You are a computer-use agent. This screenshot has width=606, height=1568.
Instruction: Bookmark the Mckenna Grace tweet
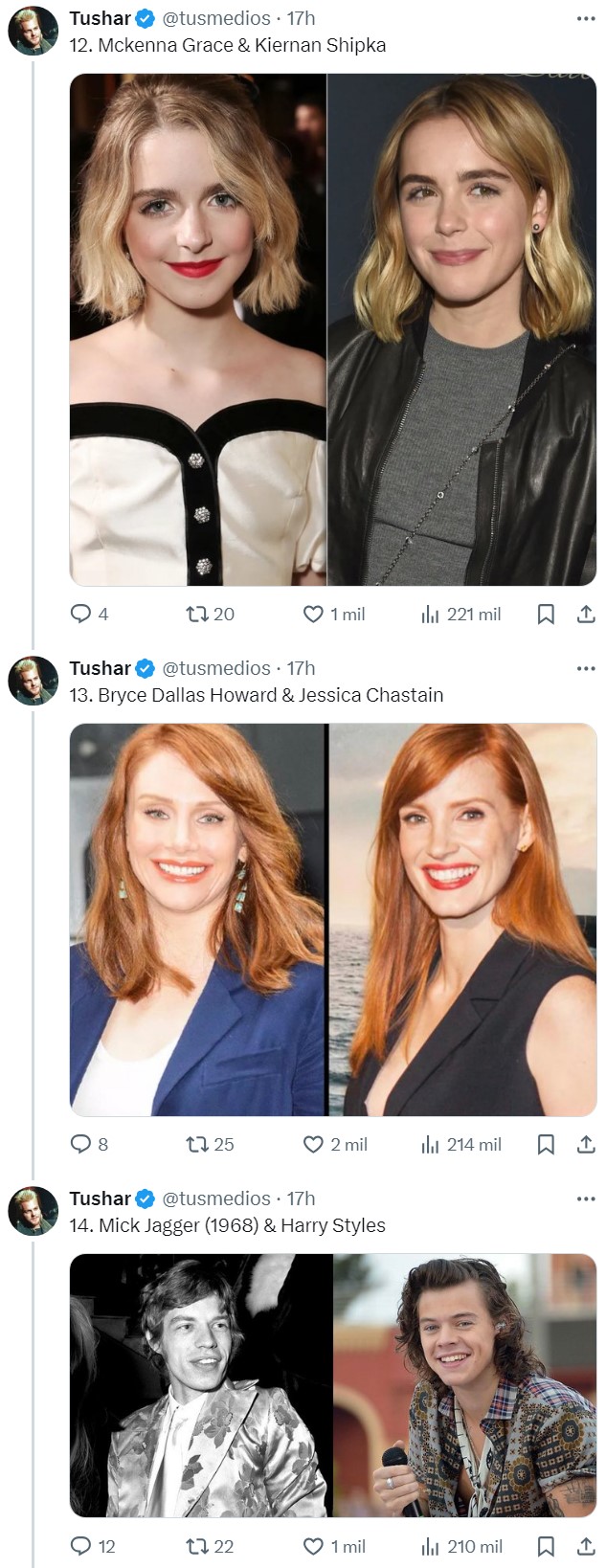546,614
